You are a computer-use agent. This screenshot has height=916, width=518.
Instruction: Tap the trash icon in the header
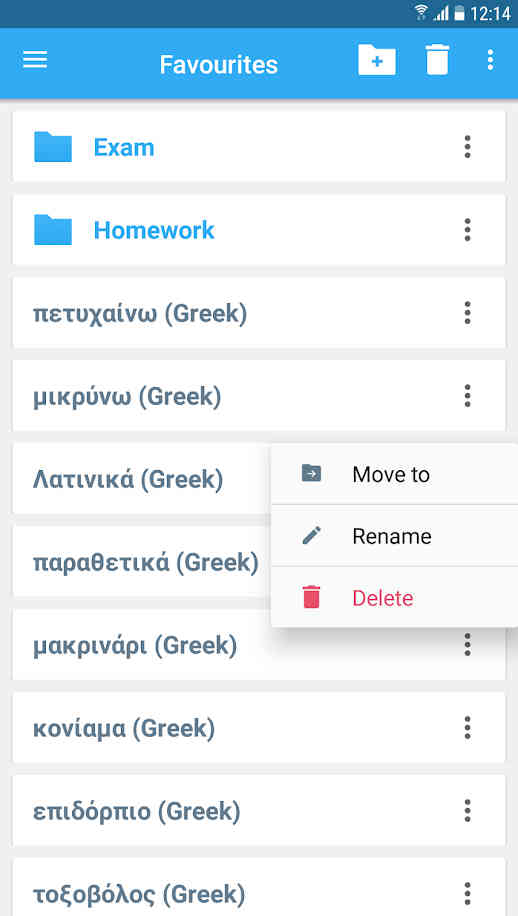click(x=437, y=60)
